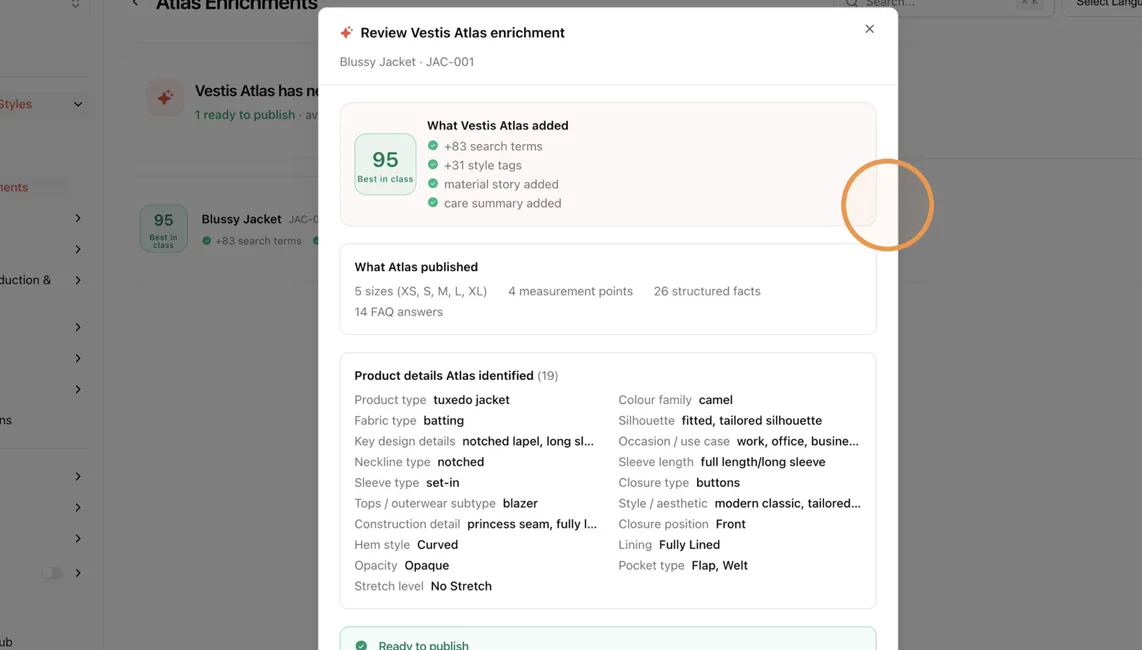Click the green check icon beside 'Ready to publish'
Image resolution: width=1142 pixels, height=650 pixels.
[x=361, y=645]
